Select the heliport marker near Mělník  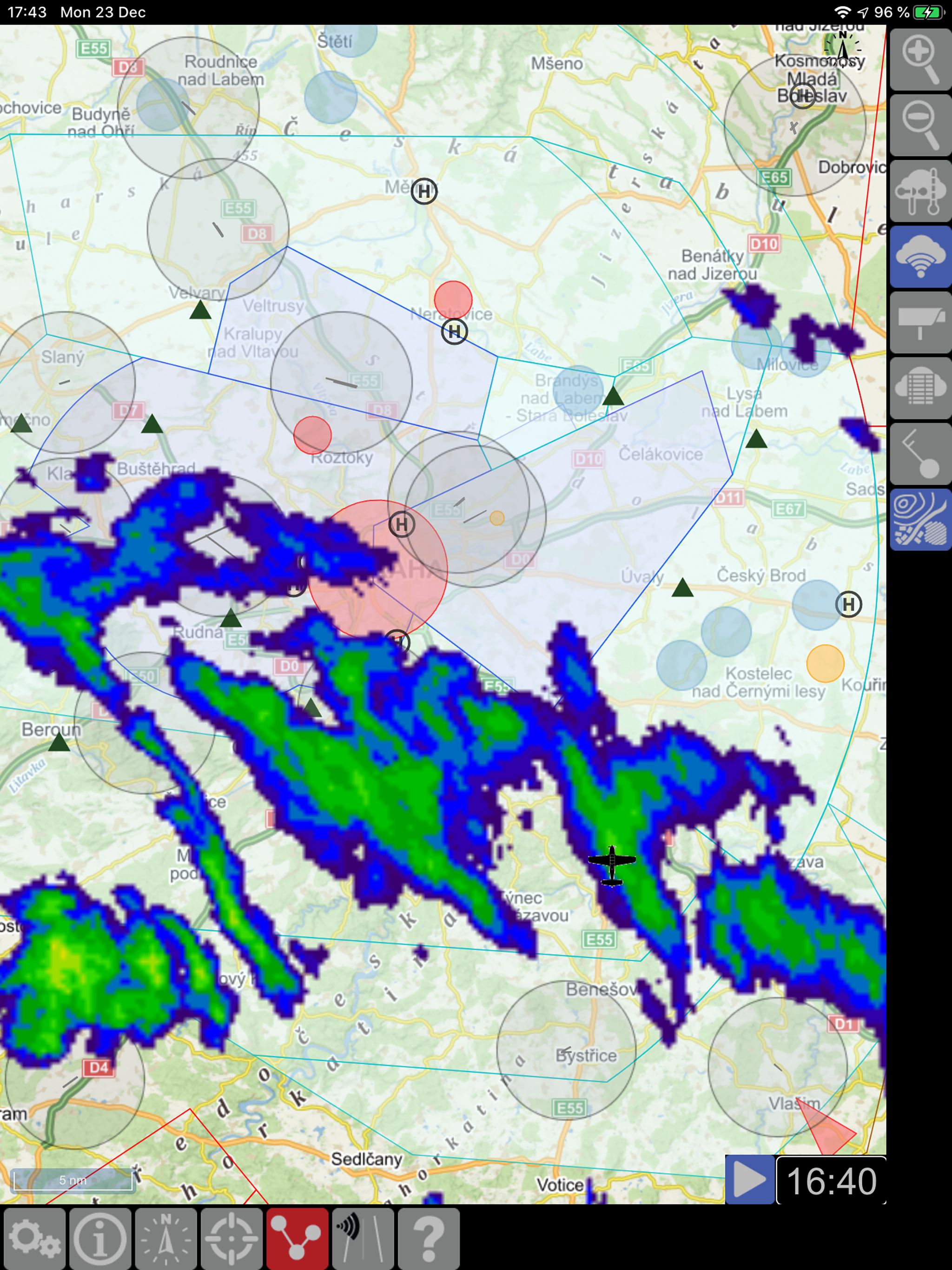tap(424, 191)
